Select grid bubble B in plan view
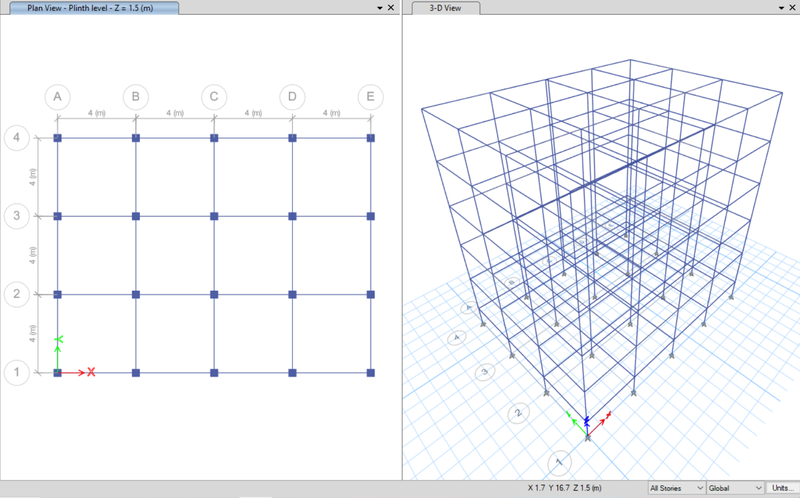 click(136, 97)
